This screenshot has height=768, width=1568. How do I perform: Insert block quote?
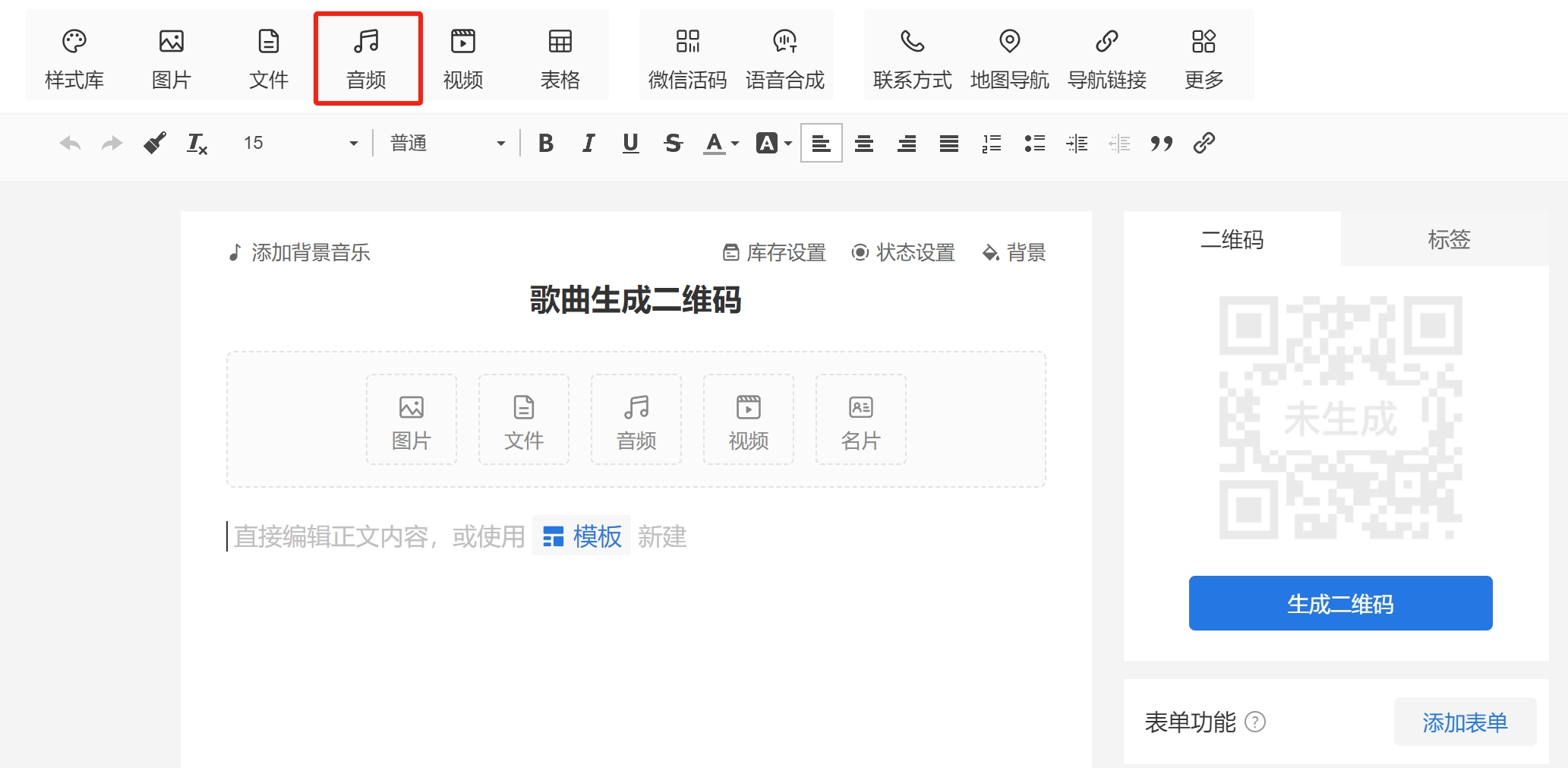(x=1162, y=143)
